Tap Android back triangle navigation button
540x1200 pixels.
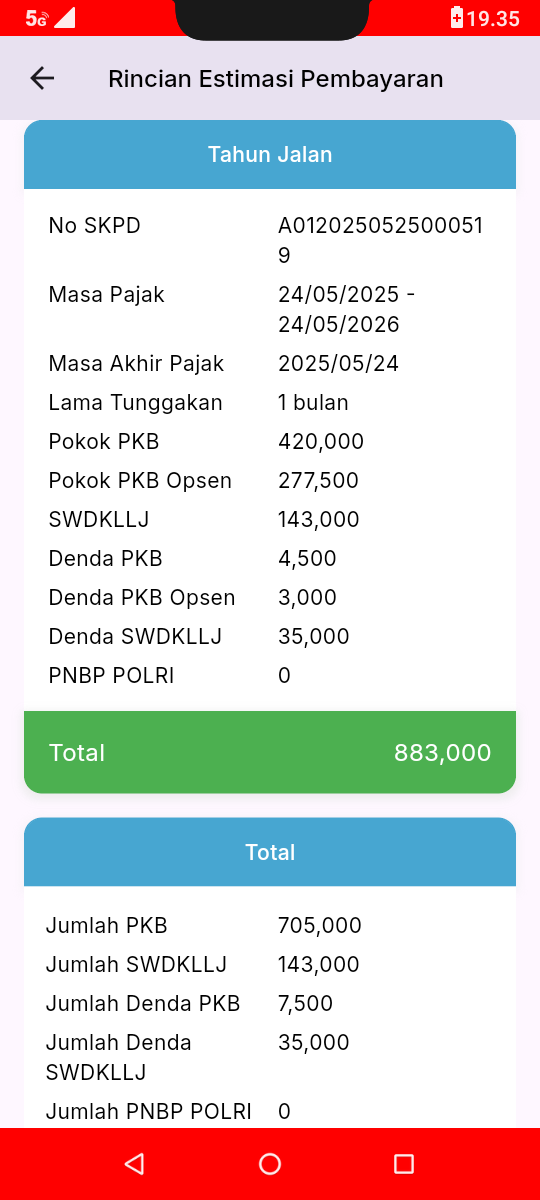click(x=134, y=1163)
